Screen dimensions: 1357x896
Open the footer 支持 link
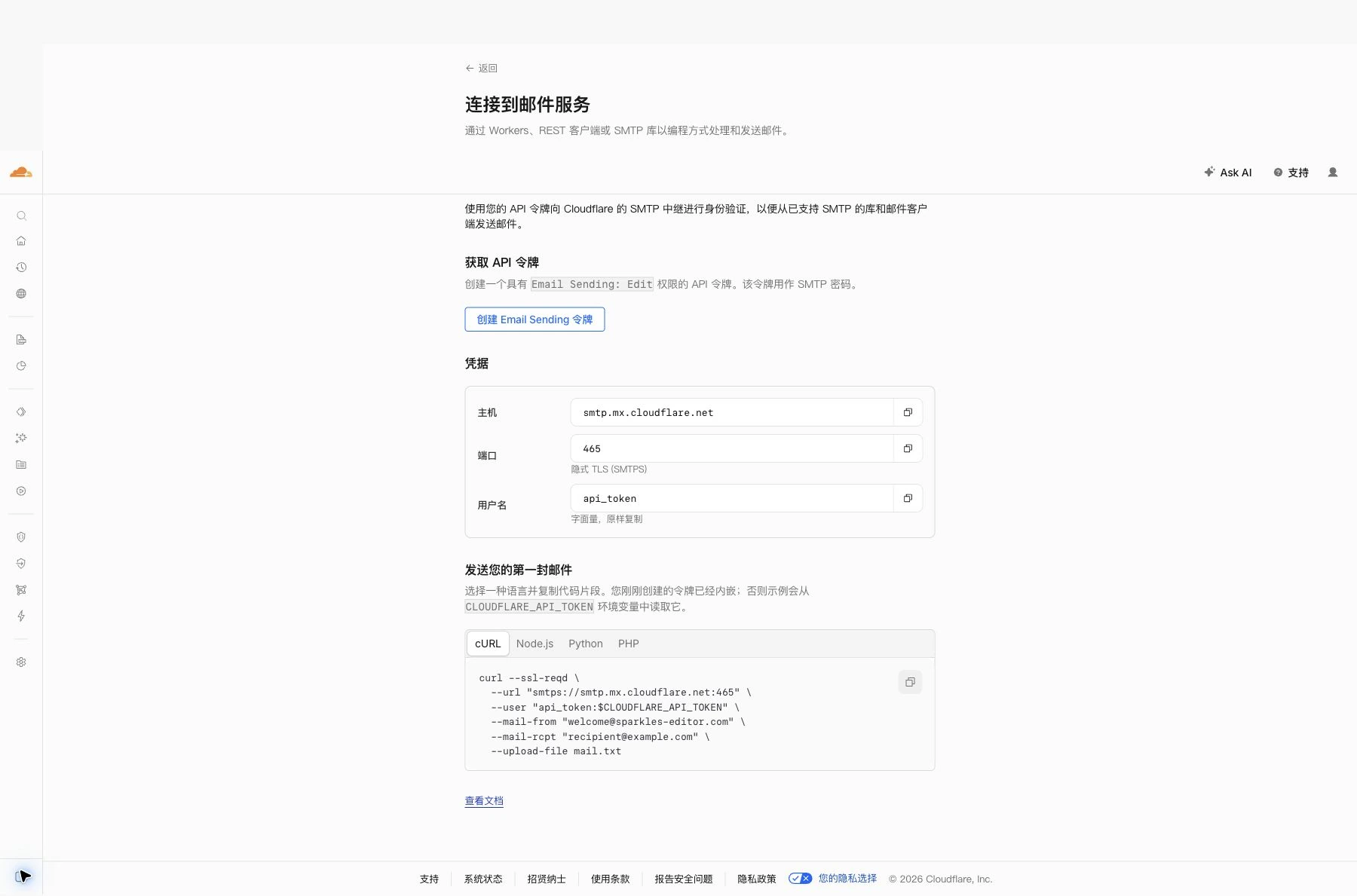pos(429,879)
